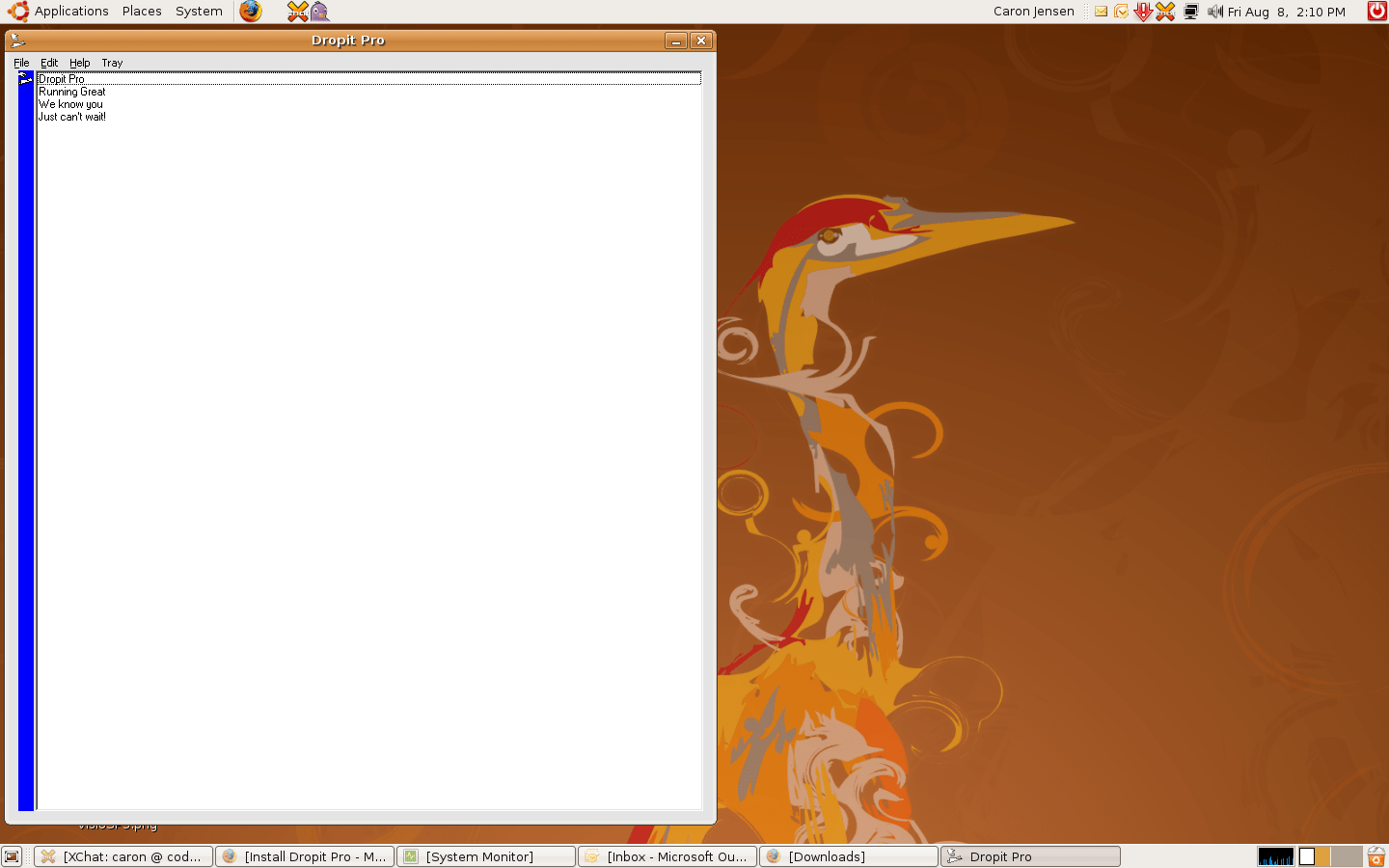Screen dimensions: 1389x868
Task: Open the Places menu in top panel
Action: 142,12
